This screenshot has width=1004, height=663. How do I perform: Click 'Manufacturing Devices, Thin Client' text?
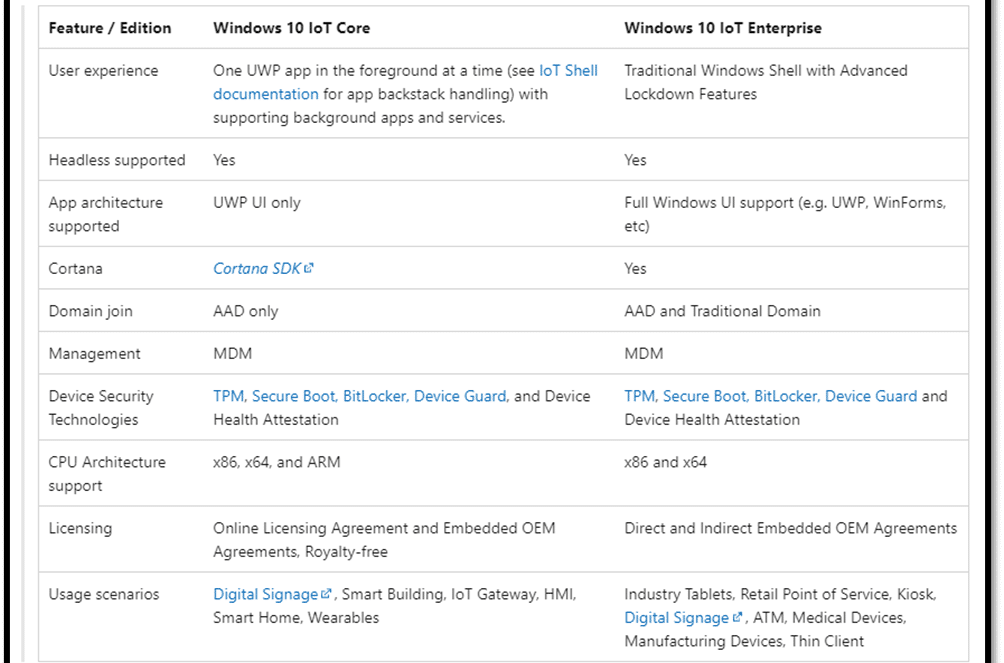(744, 641)
